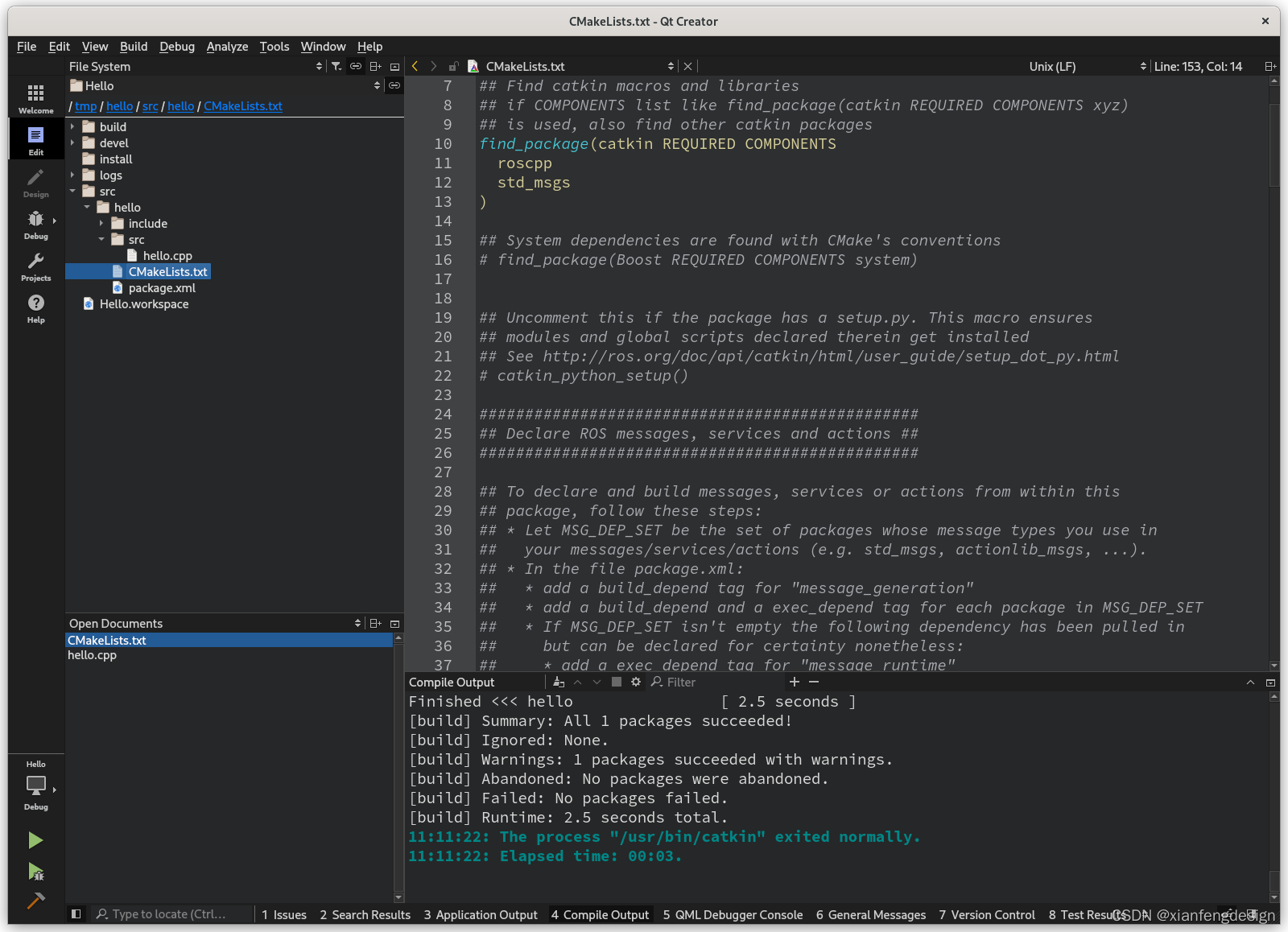Expand the build folder
Image resolution: width=1288 pixels, height=932 pixels.
pos(72,126)
